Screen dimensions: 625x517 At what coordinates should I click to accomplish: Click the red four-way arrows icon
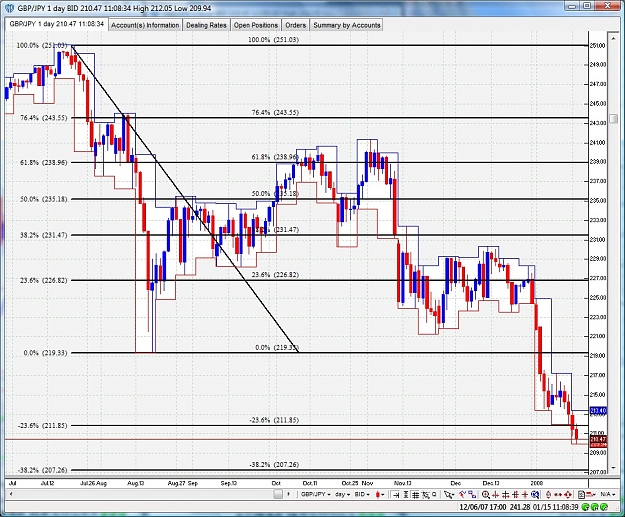pyautogui.click(x=568, y=495)
